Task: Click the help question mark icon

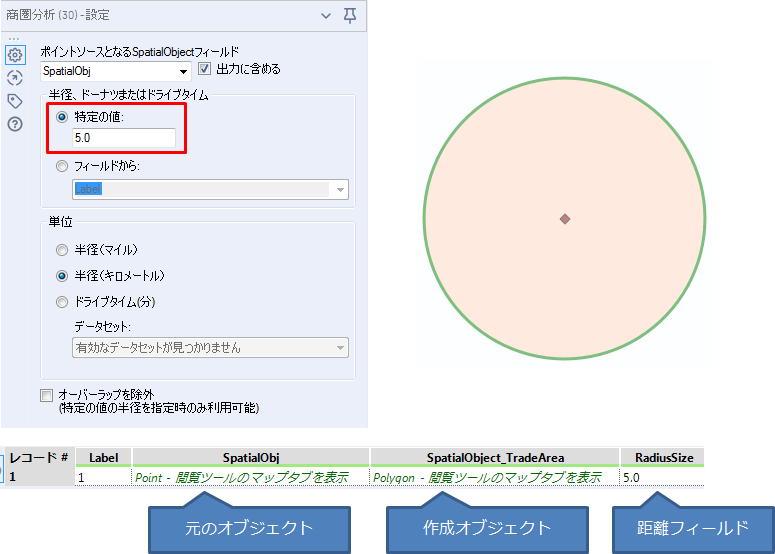Action: tap(14, 124)
